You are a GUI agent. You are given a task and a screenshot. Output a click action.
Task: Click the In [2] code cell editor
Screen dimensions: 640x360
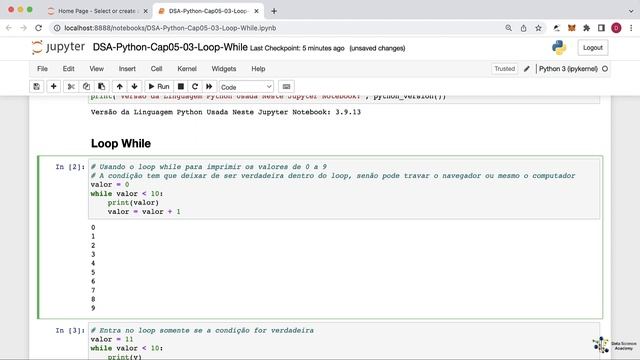[344, 189]
